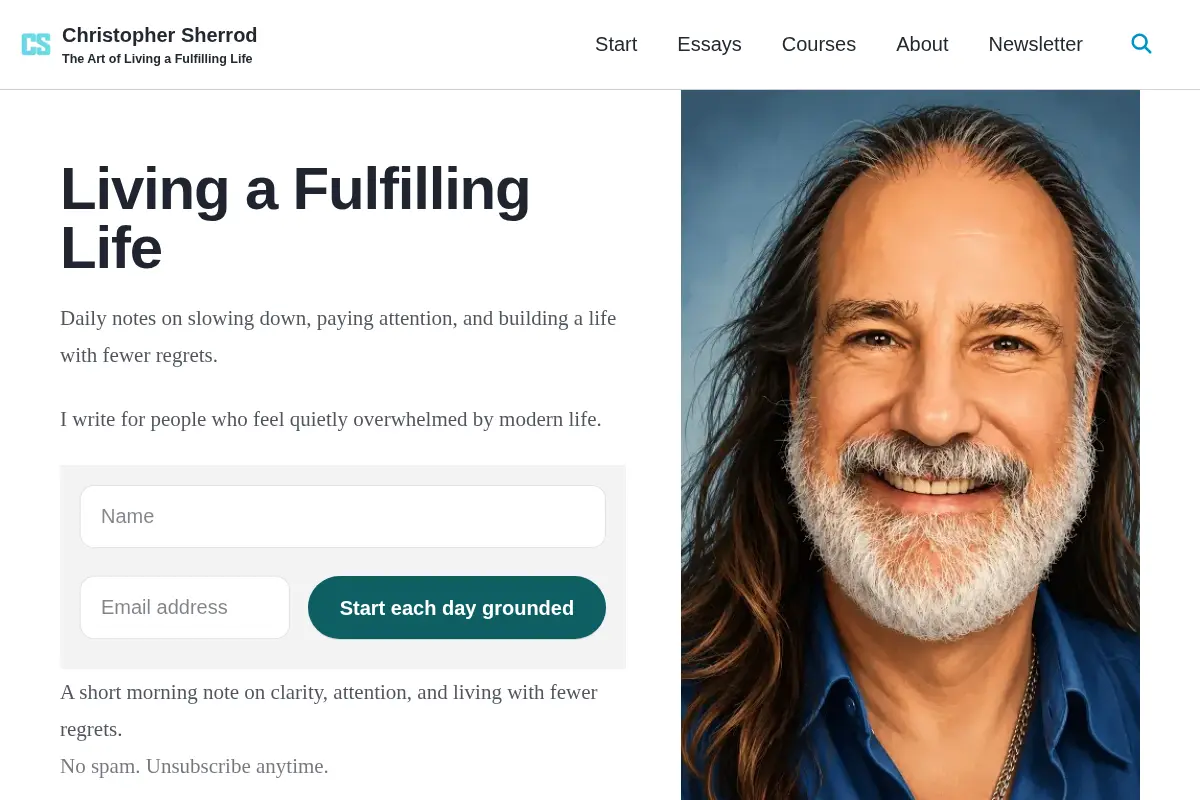Click the smiling bearded man's portrait photo

point(910,445)
